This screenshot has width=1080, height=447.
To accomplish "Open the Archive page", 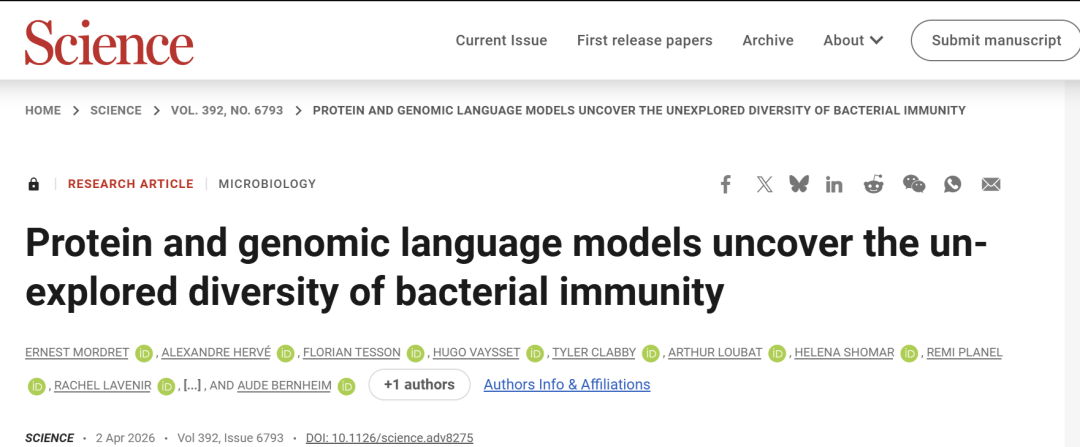I will [x=768, y=40].
